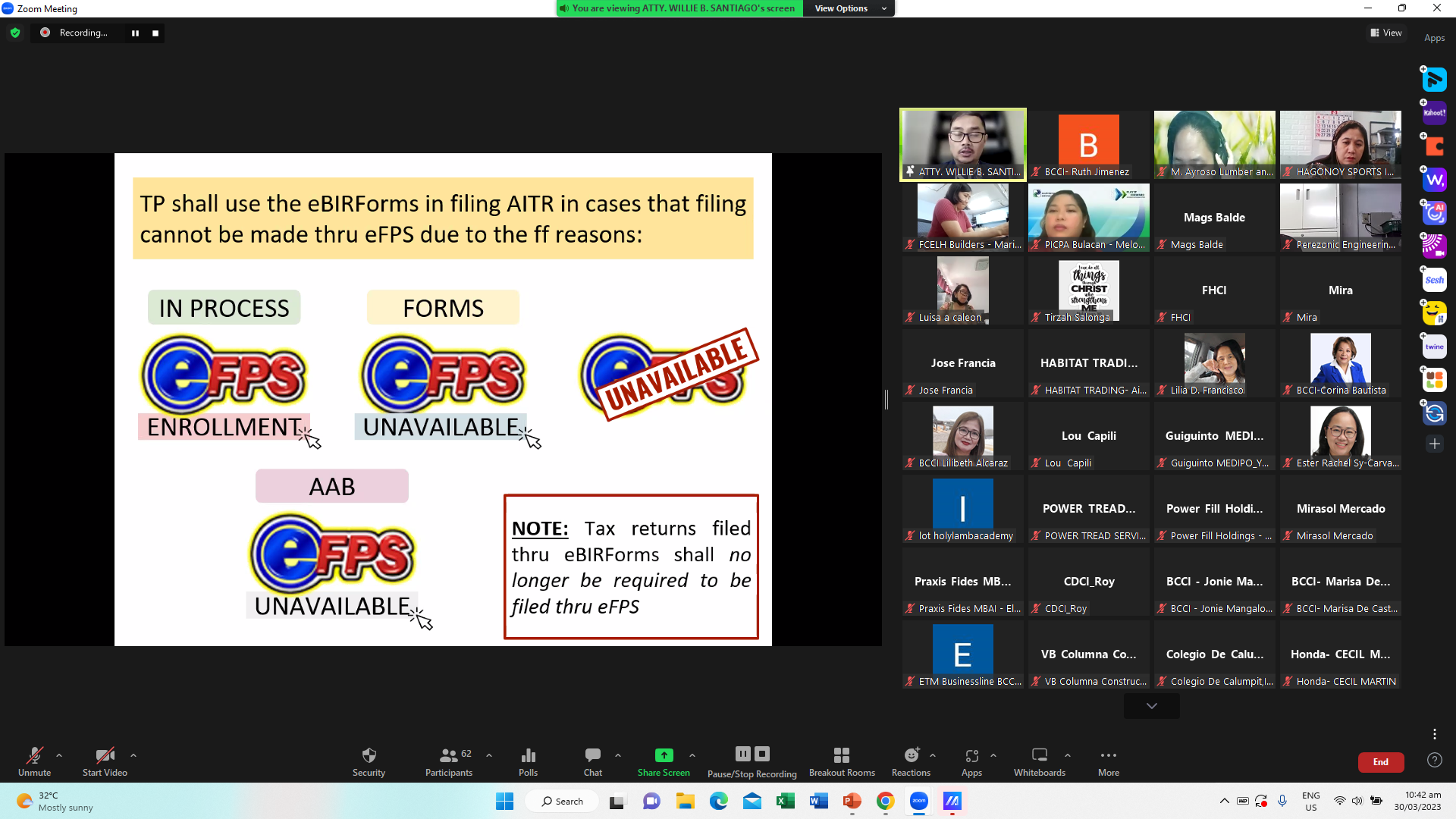Open the Chat panel
Image resolution: width=1456 pixels, height=819 pixels.
(593, 761)
